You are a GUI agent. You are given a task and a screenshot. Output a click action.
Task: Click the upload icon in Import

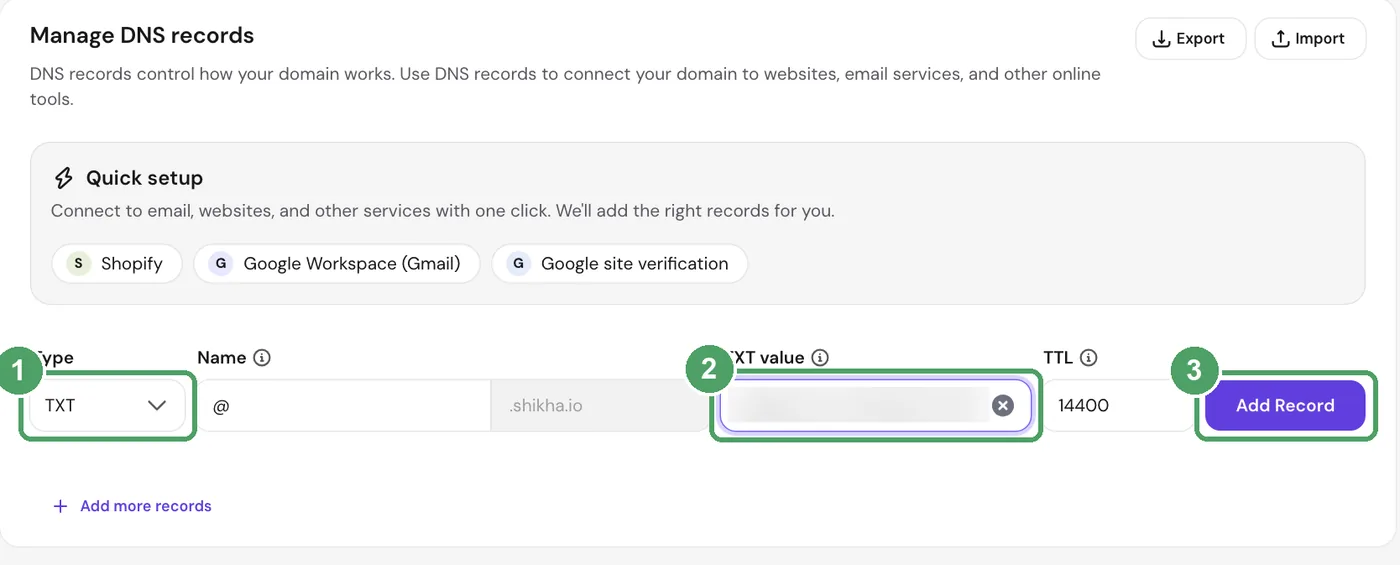[x=1280, y=39]
